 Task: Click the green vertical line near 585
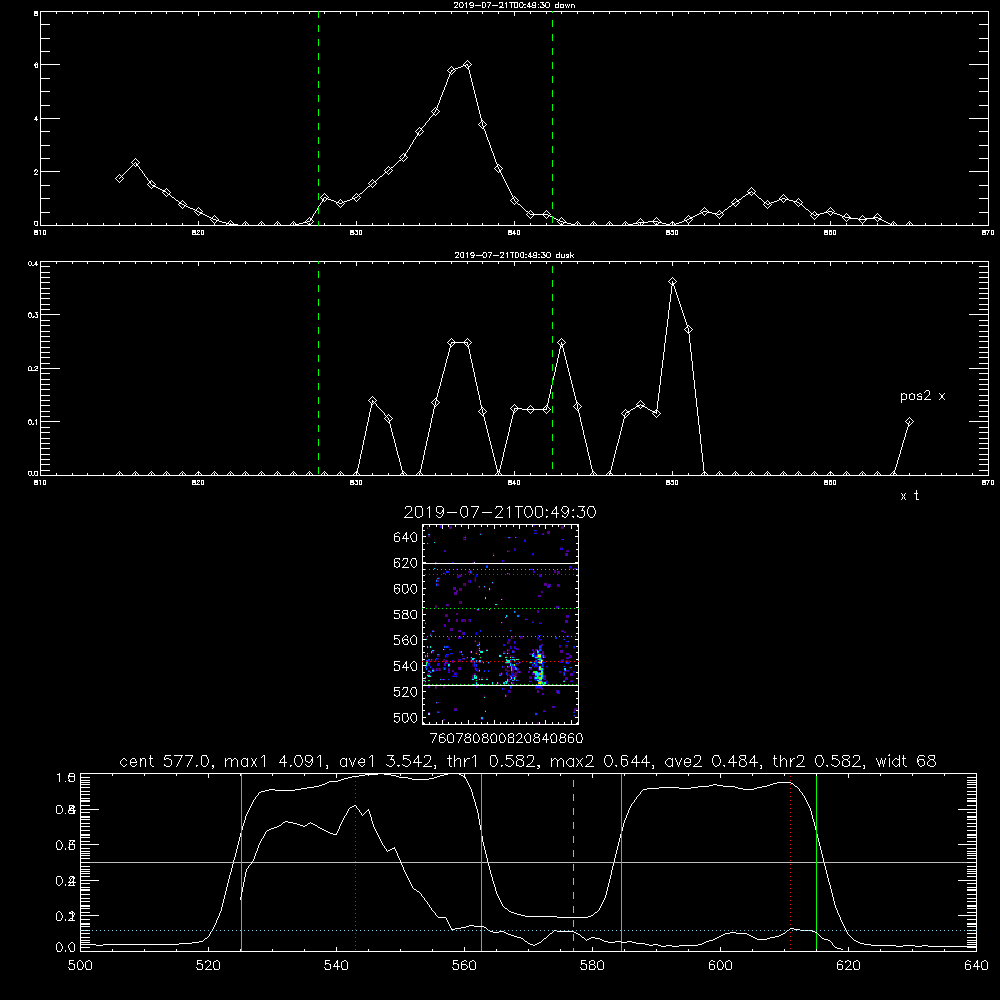pyautogui.click(x=621, y=862)
